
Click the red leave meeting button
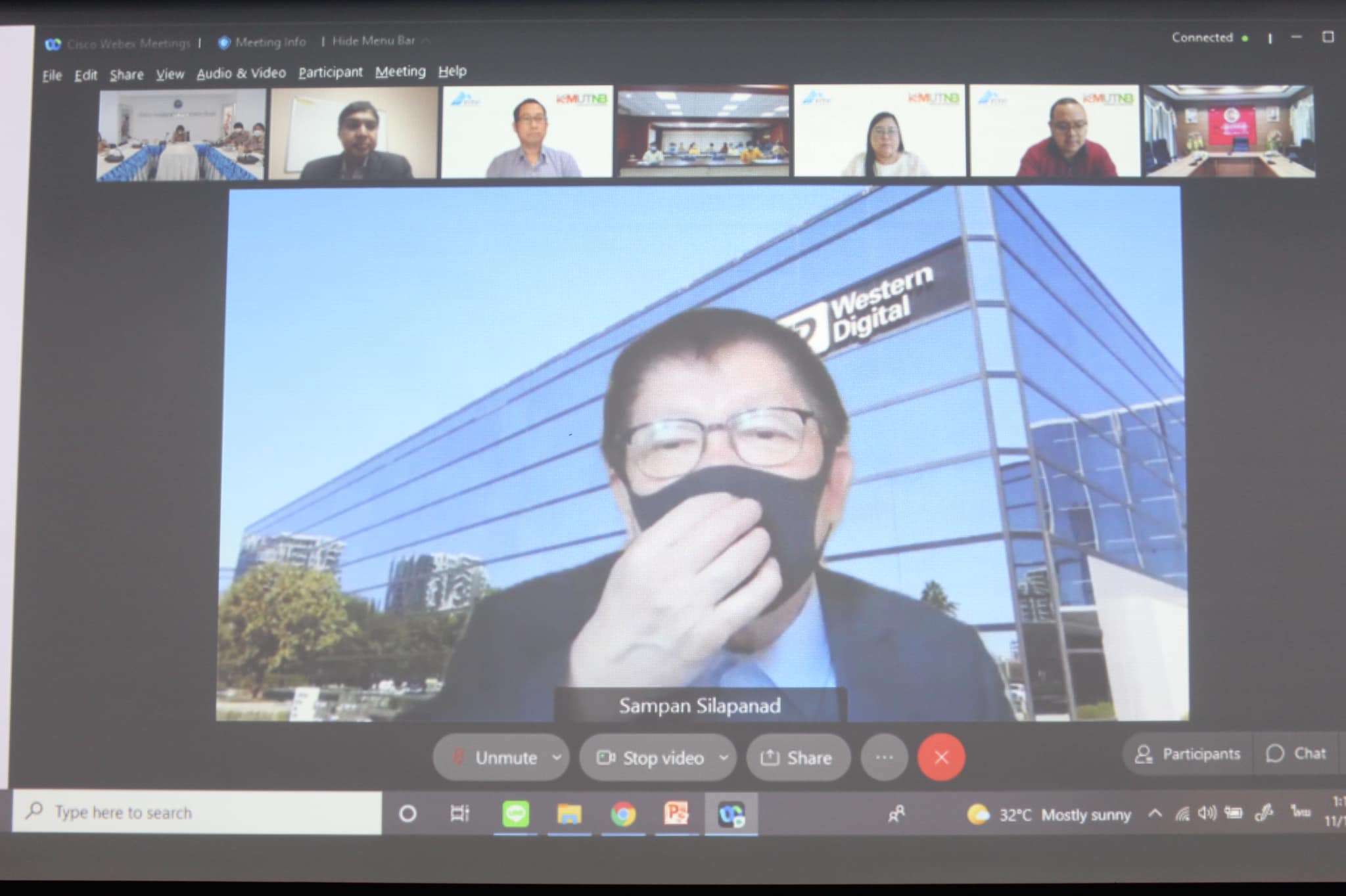click(941, 757)
